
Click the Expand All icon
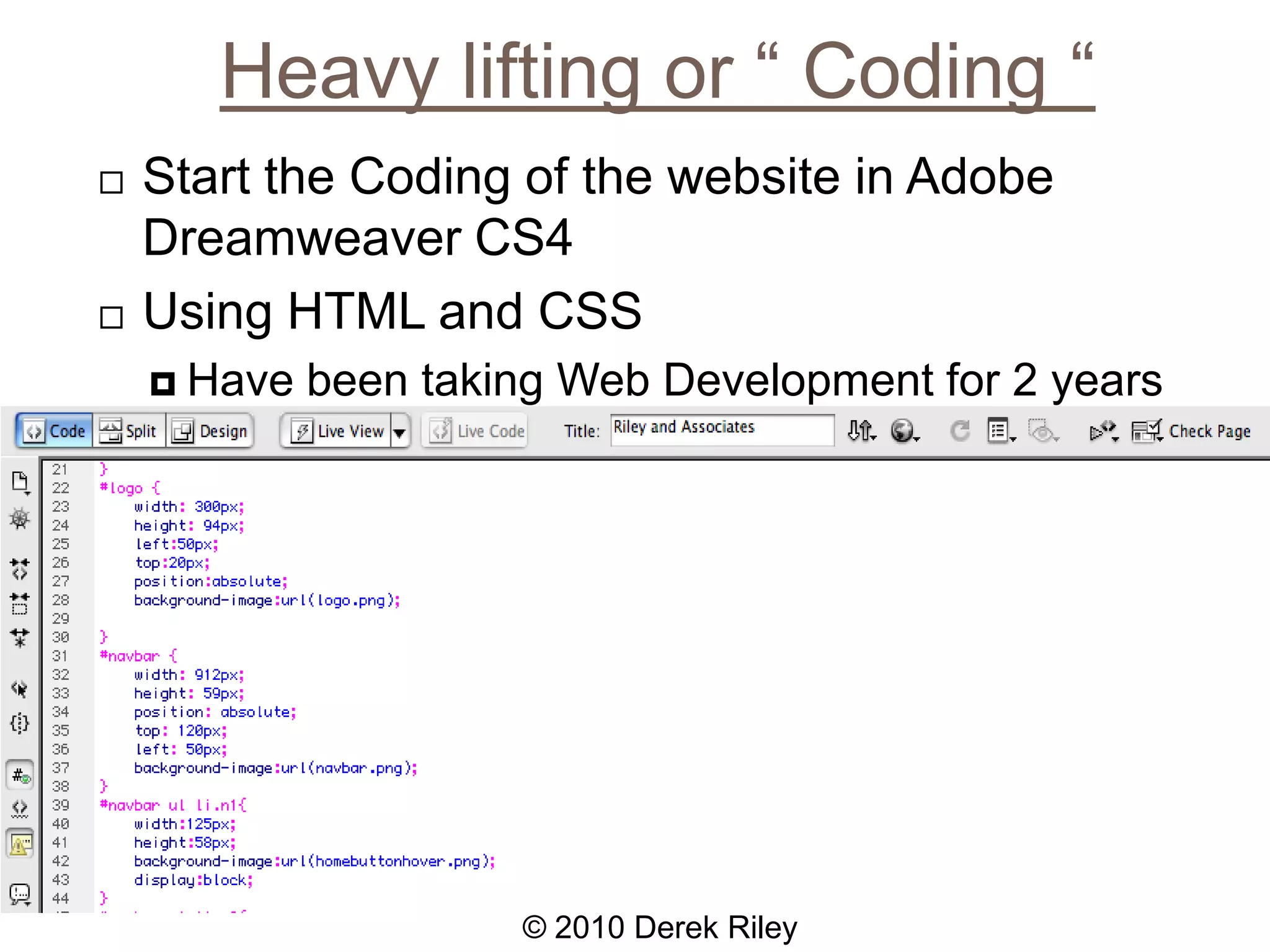(x=20, y=638)
